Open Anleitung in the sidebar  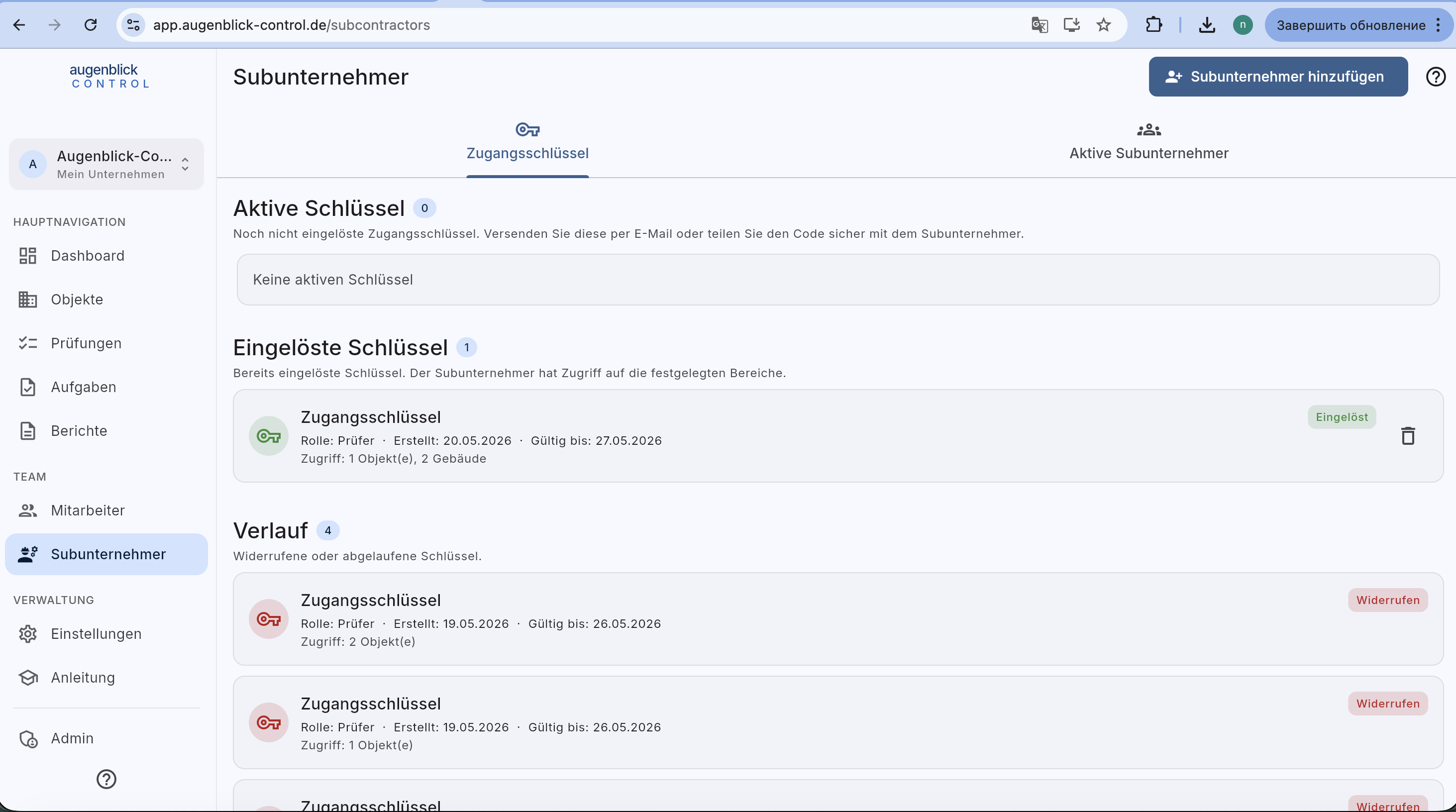click(106, 678)
